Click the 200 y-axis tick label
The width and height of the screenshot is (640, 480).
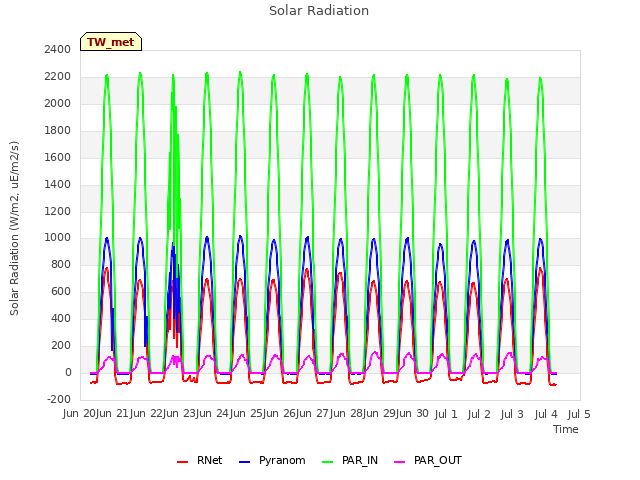click(x=61, y=345)
